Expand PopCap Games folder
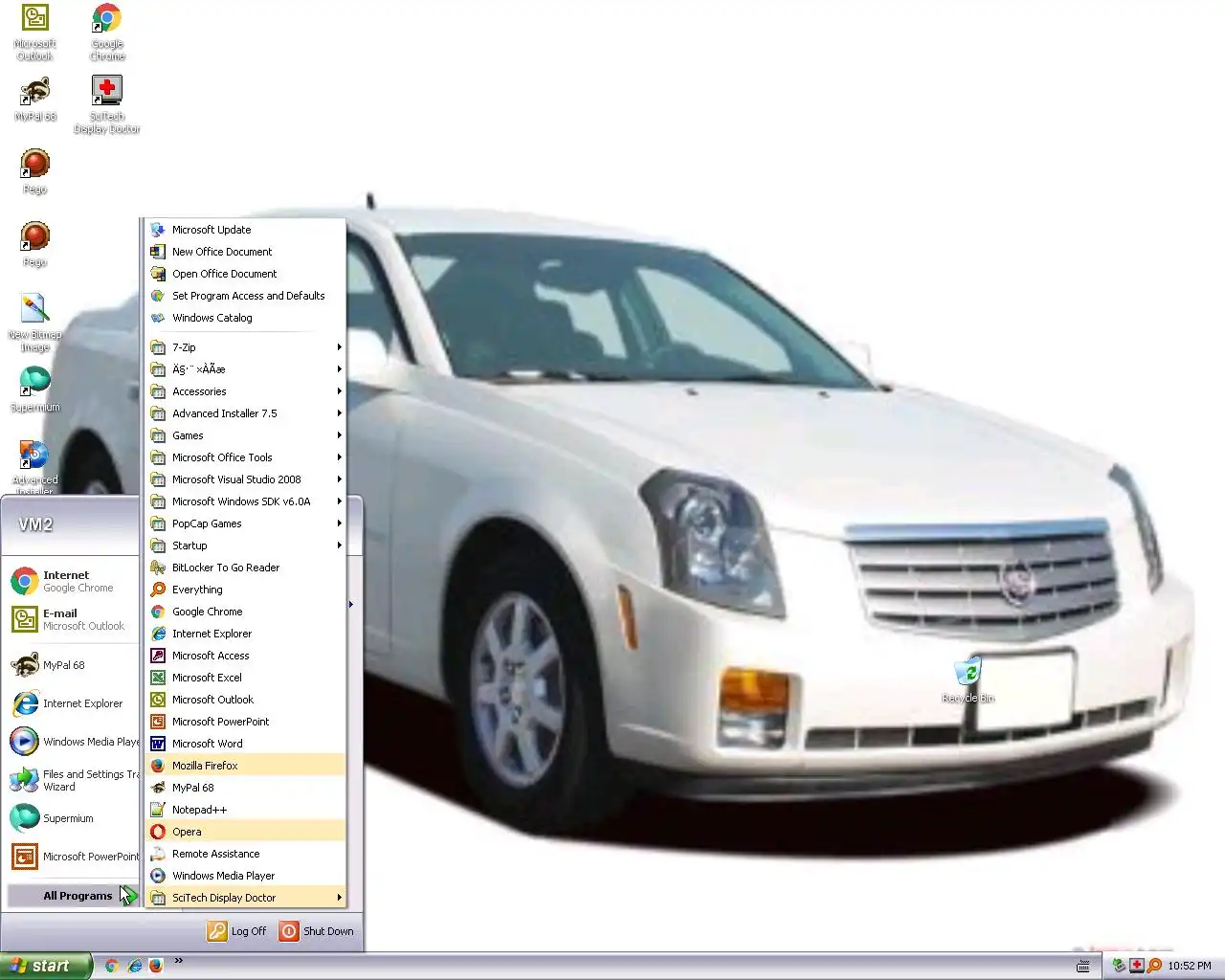Image resolution: width=1225 pixels, height=980 pixels. [245, 523]
